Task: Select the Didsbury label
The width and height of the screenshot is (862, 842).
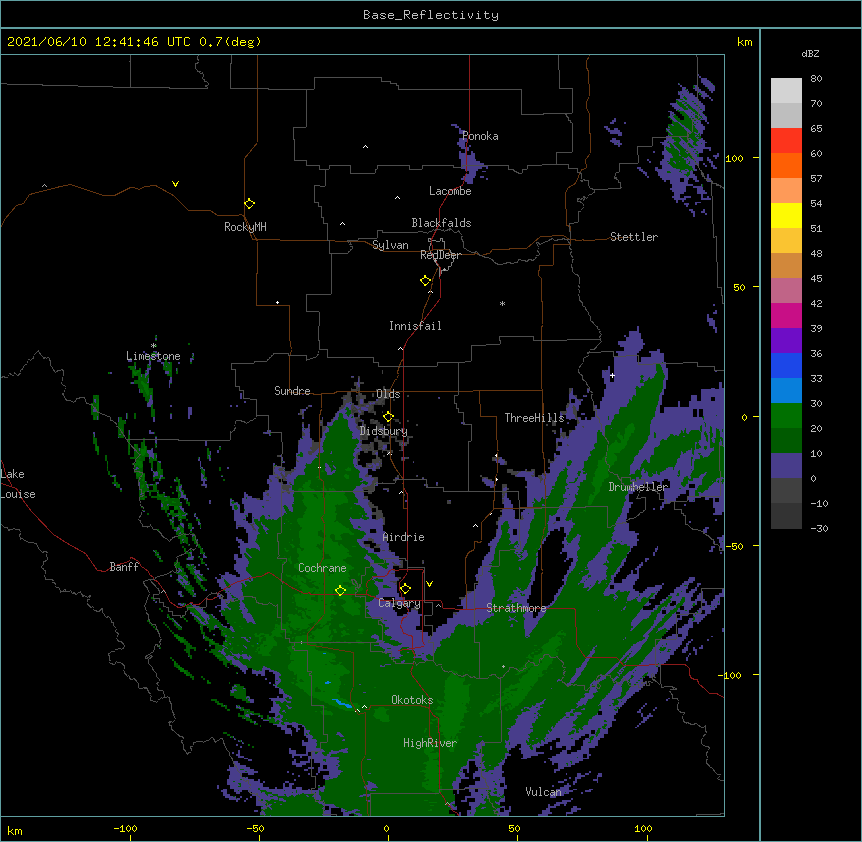Action: [x=384, y=431]
